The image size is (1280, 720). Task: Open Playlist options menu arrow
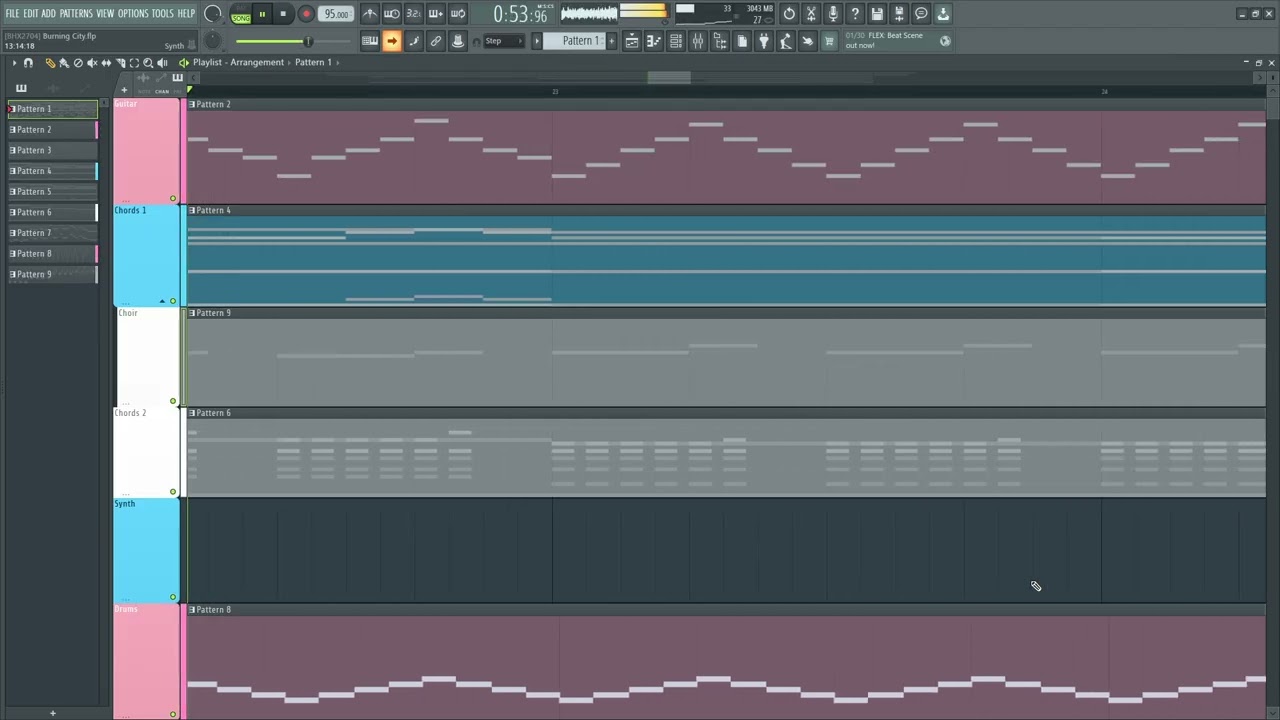coord(14,63)
